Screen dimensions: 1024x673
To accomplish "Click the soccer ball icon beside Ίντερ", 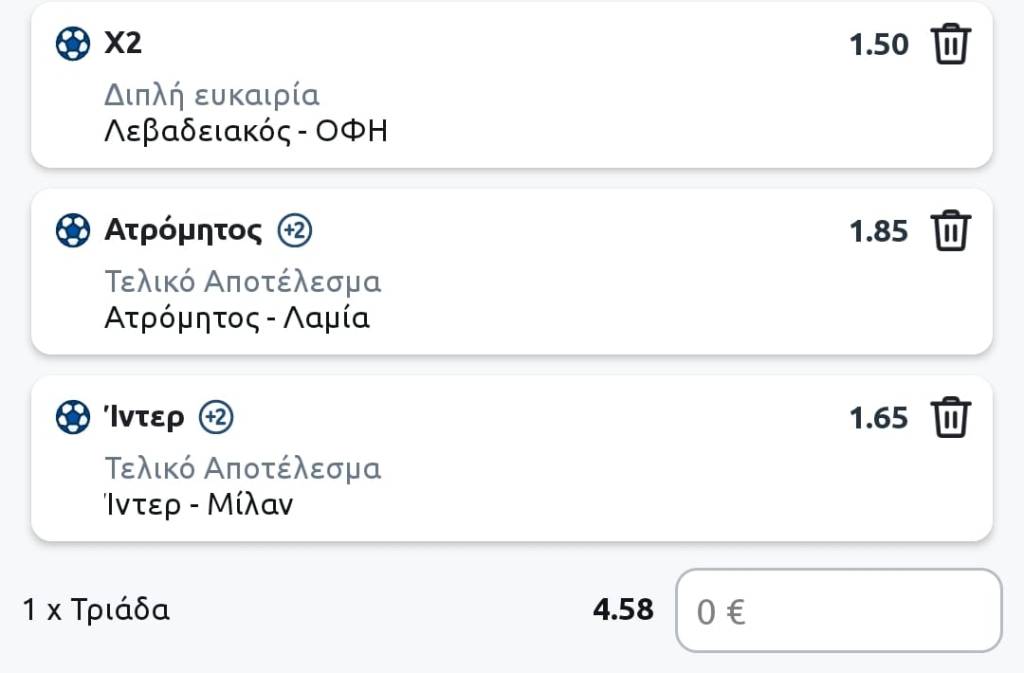I will [x=73, y=417].
